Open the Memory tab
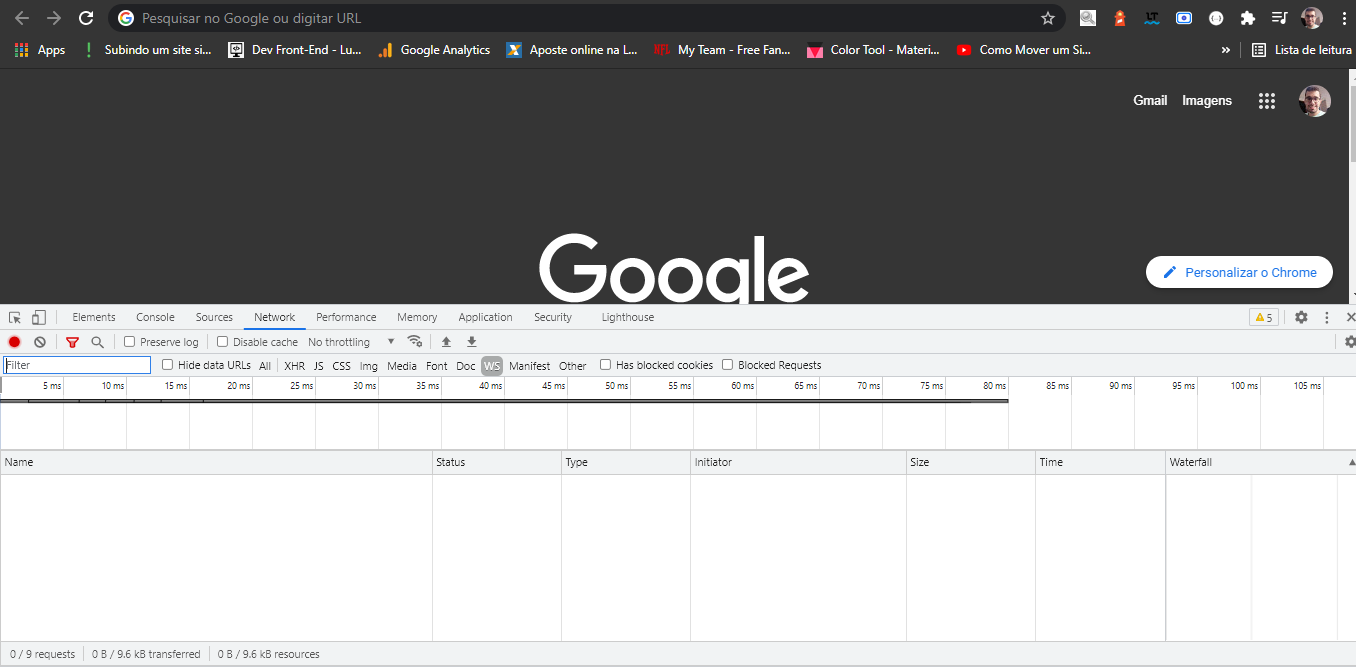Screen dimensions: 1356x667 (417, 317)
